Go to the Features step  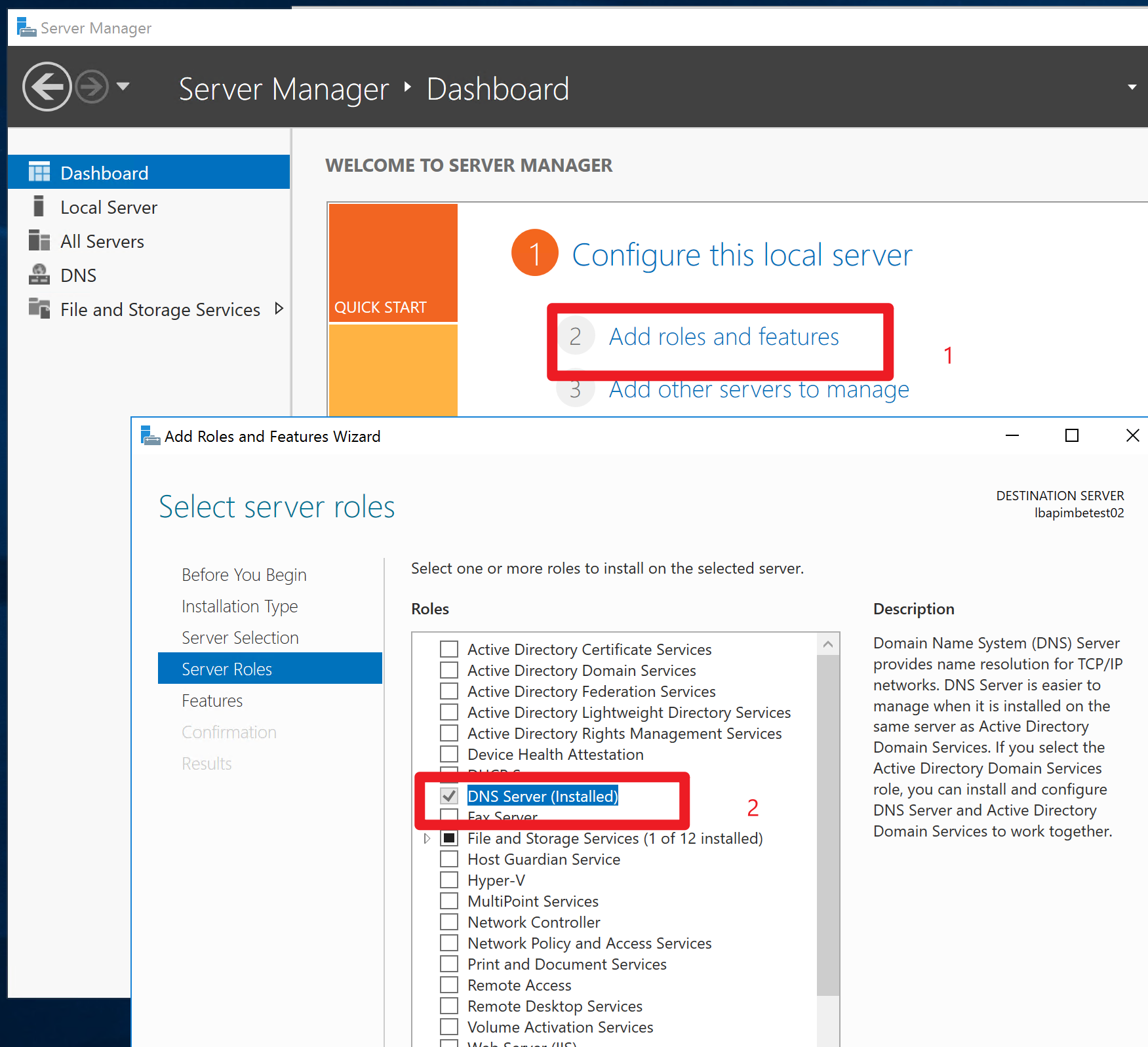(212, 701)
